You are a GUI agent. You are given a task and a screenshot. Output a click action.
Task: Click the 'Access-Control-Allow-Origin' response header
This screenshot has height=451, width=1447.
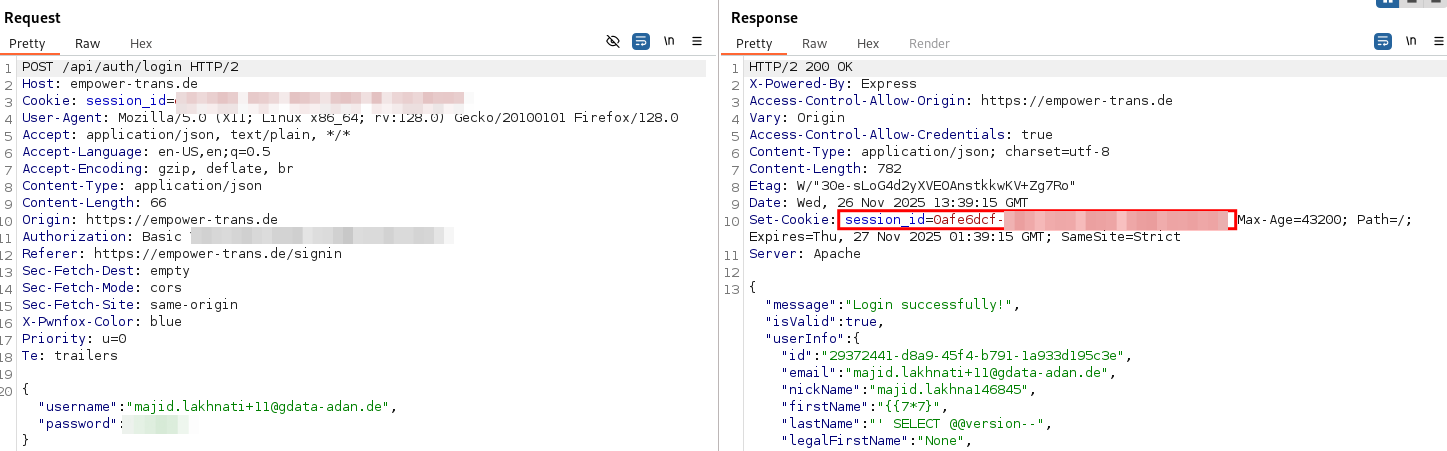961,101
